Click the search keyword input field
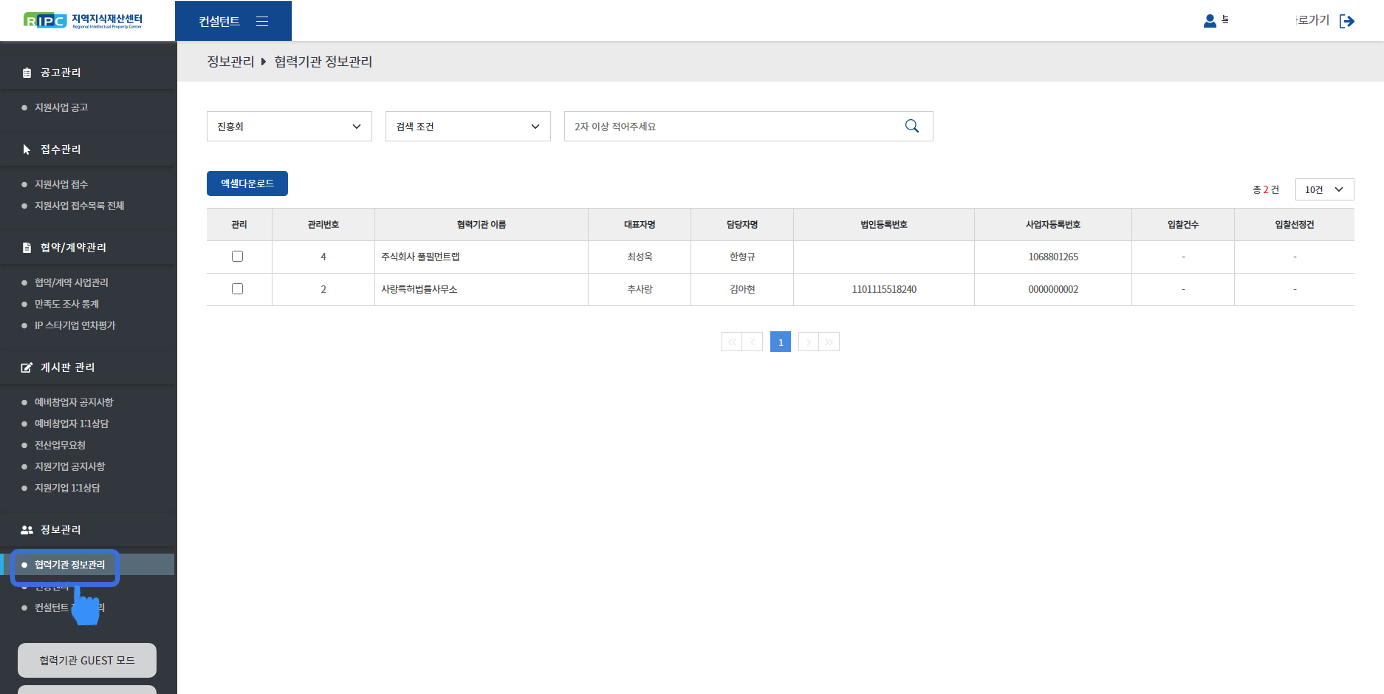This screenshot has height=694, width=1384. (x=730, y=126)
